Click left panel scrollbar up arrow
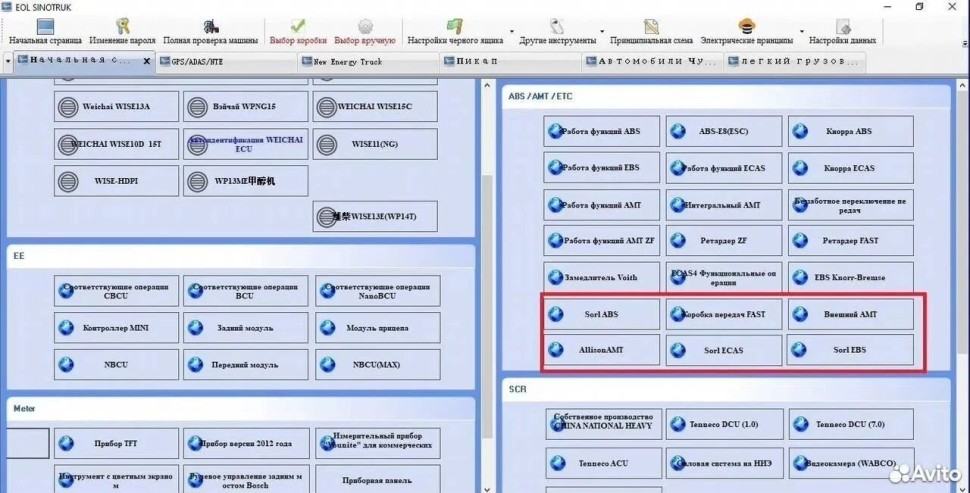Image resolution: width=970 pixels, height=493 pixels. click(487, 85)
